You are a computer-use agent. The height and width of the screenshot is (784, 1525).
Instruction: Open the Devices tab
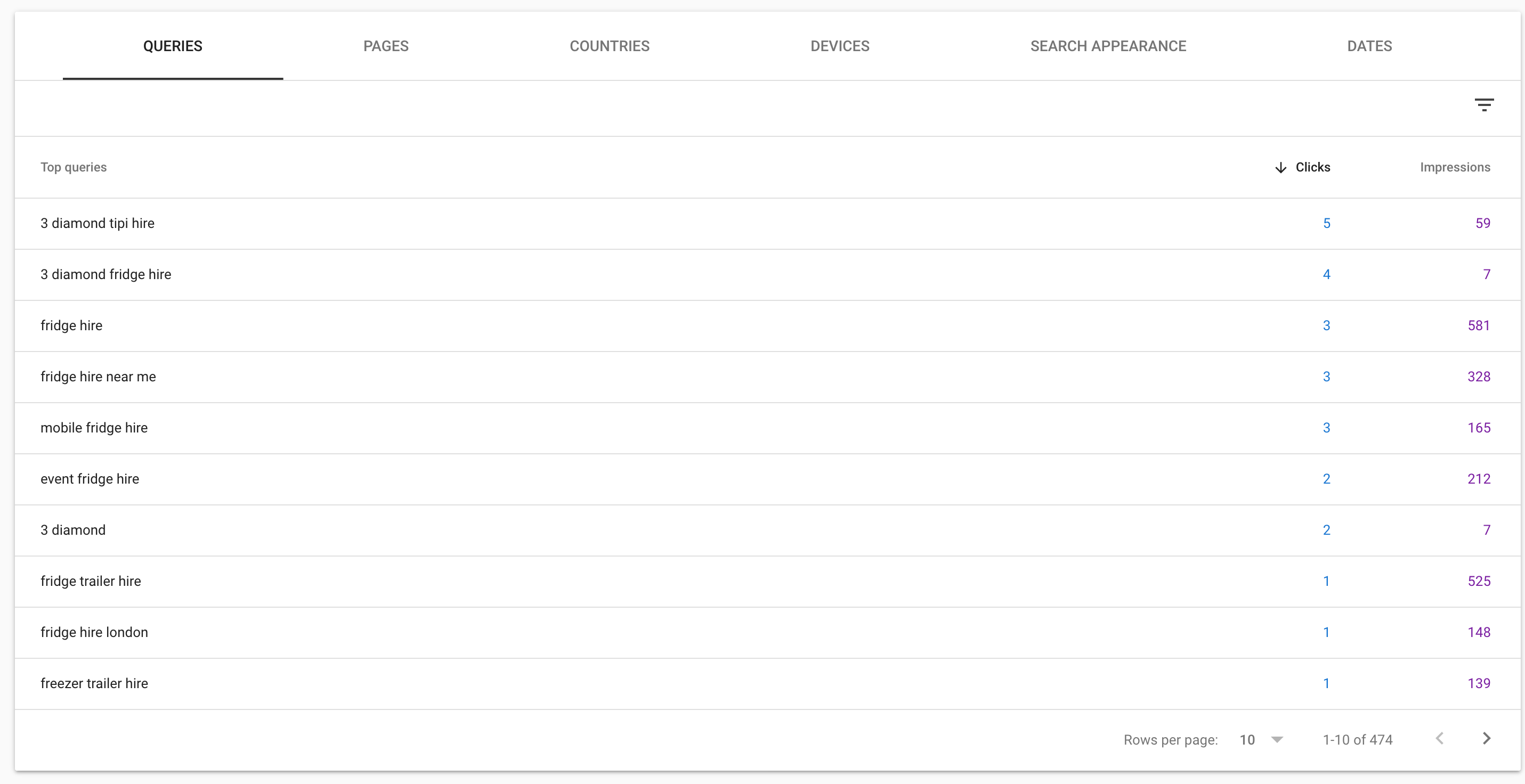[840, 46]
